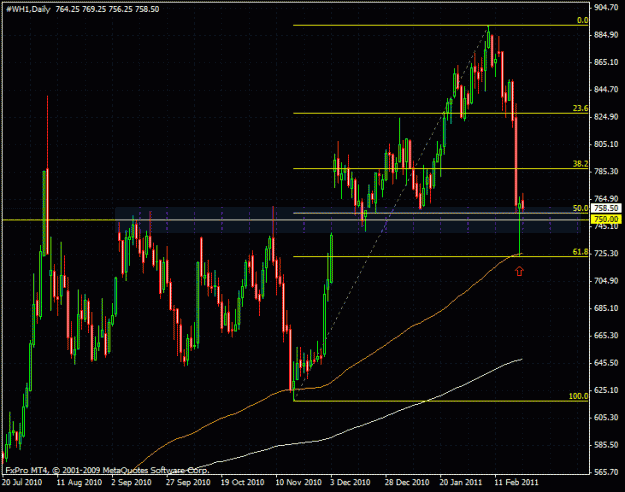Click the 2 Sep 2010 date label
This screenshot has height=492, width=625.
coord(131,482)
